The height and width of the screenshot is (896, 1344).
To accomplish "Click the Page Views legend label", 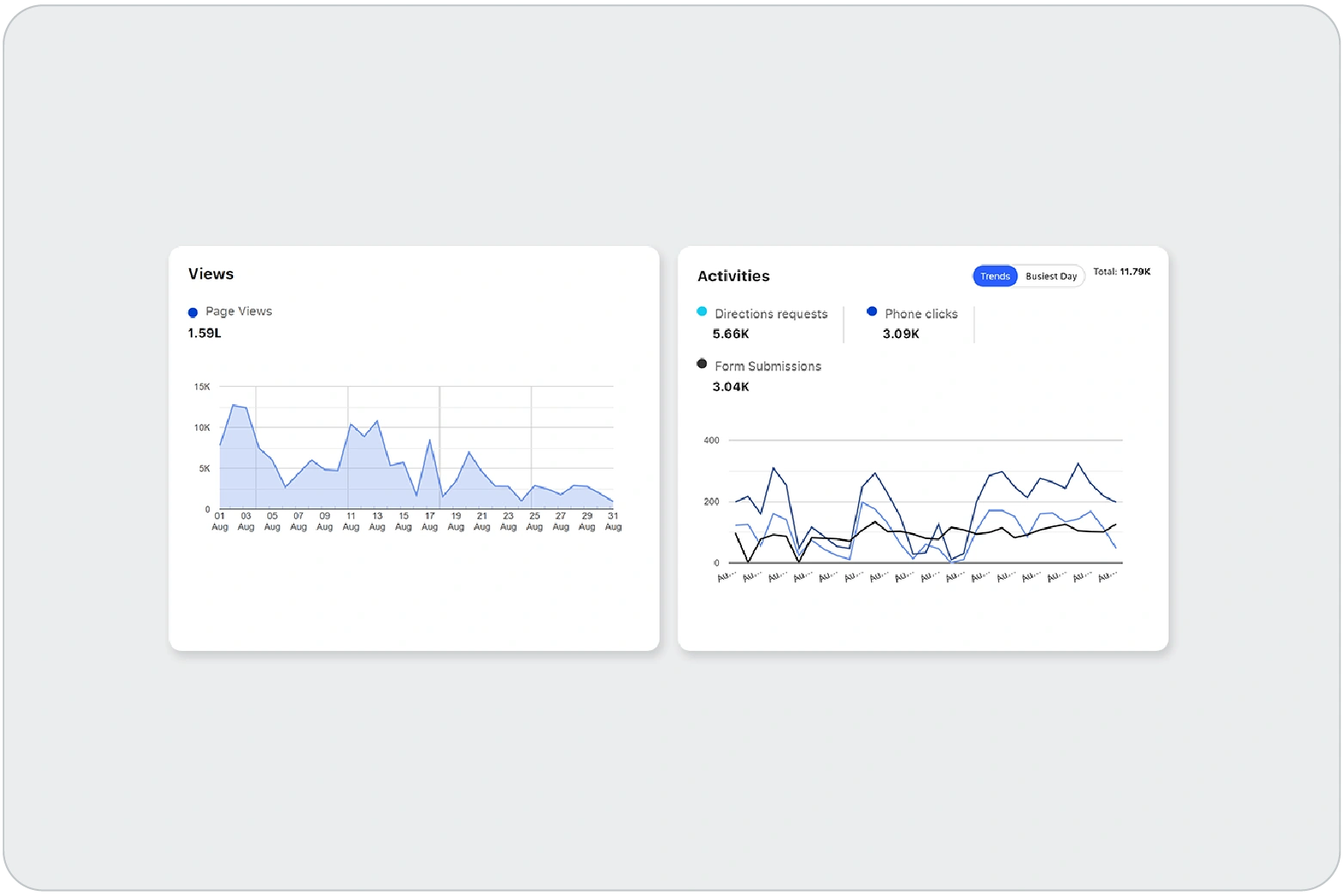I will [x=238, y=311].
